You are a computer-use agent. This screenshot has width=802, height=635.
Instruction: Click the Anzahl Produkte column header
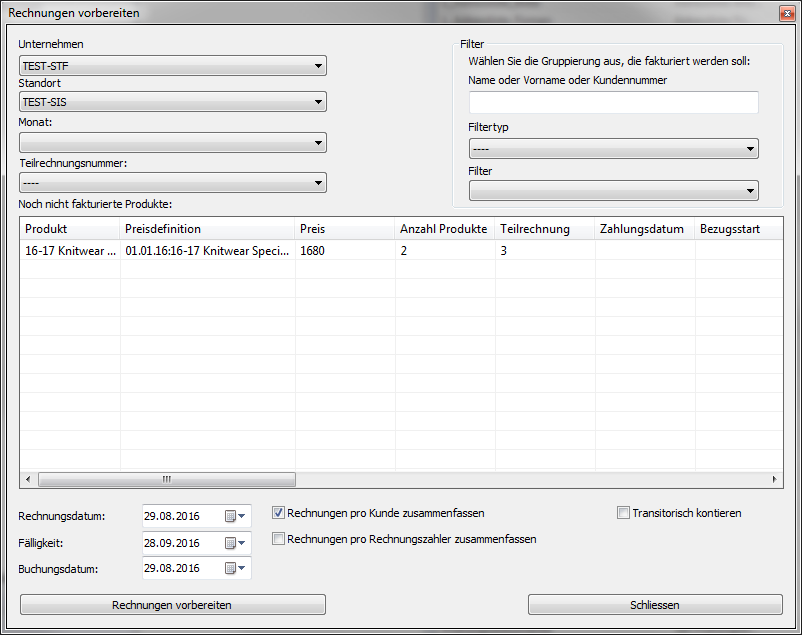[444, 229]
